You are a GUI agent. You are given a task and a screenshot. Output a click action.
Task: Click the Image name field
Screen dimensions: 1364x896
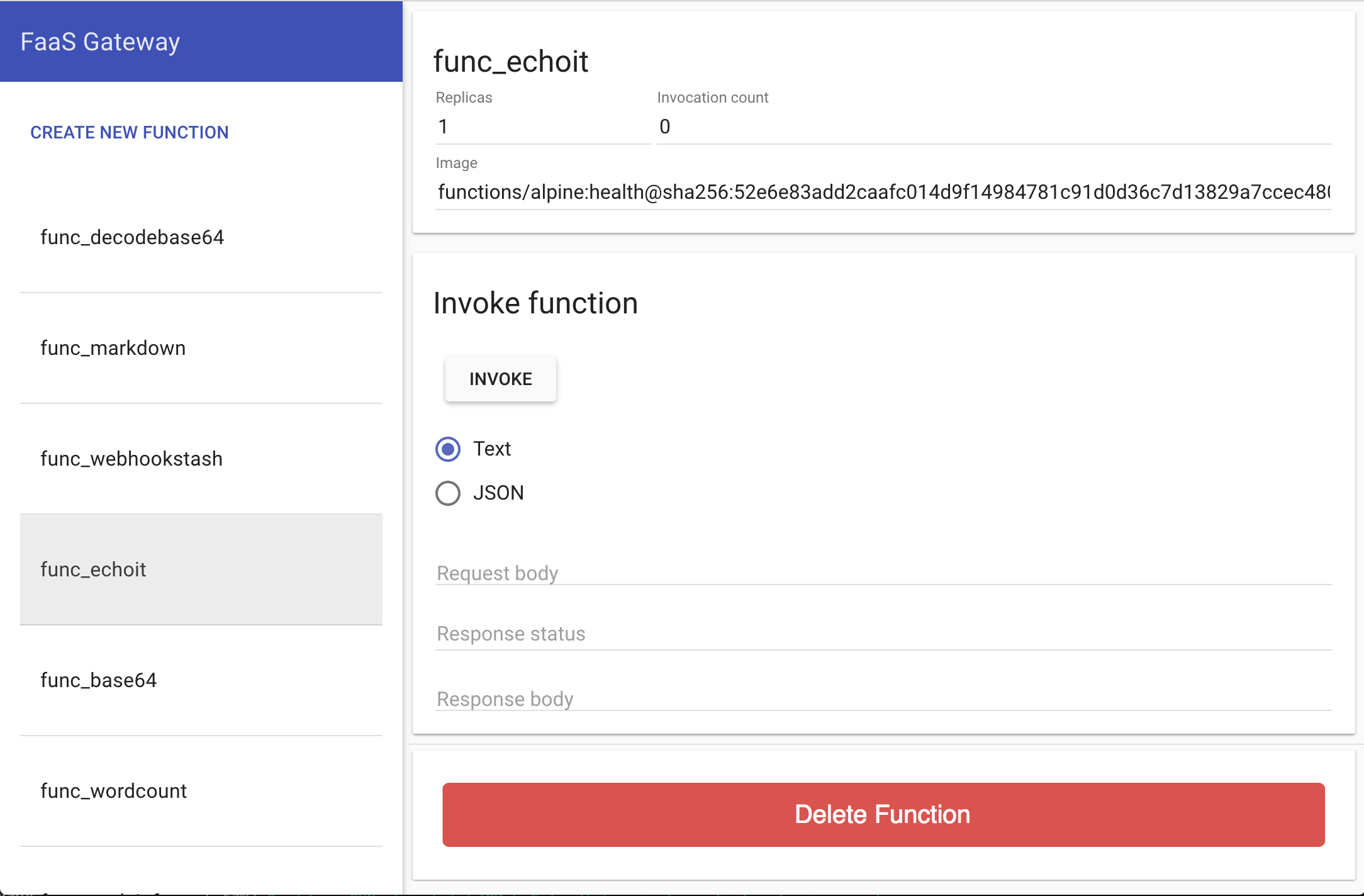pyautogui.click(x=883, y=193)
